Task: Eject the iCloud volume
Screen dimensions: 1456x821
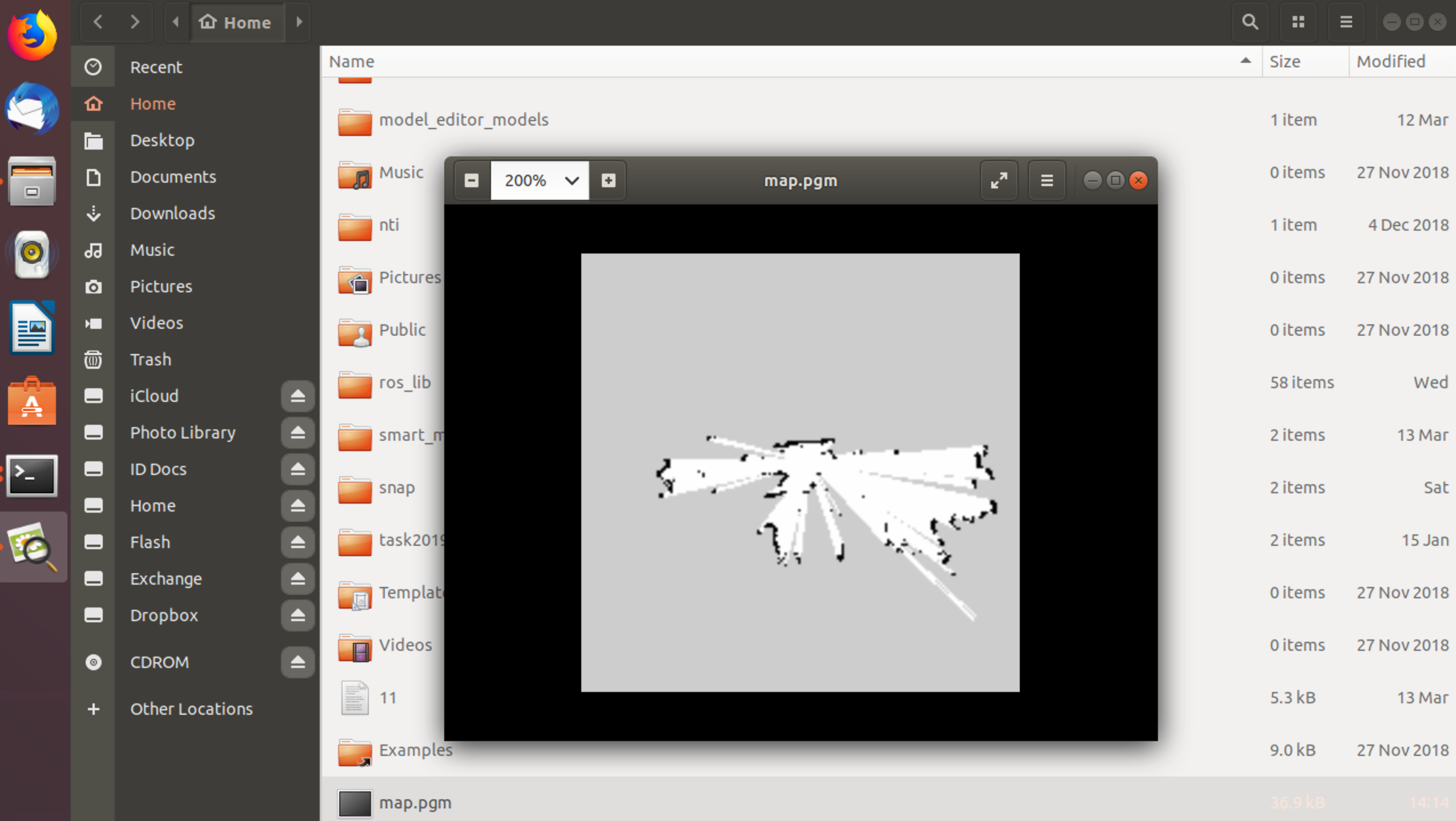Action: coord(297,396)
